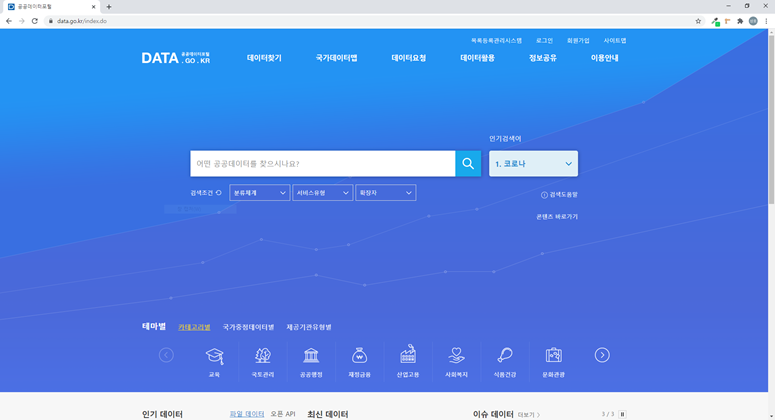Open the 사이트맵 sitemap link
This screenshot has height=420, width=775.
click(615, 41)
